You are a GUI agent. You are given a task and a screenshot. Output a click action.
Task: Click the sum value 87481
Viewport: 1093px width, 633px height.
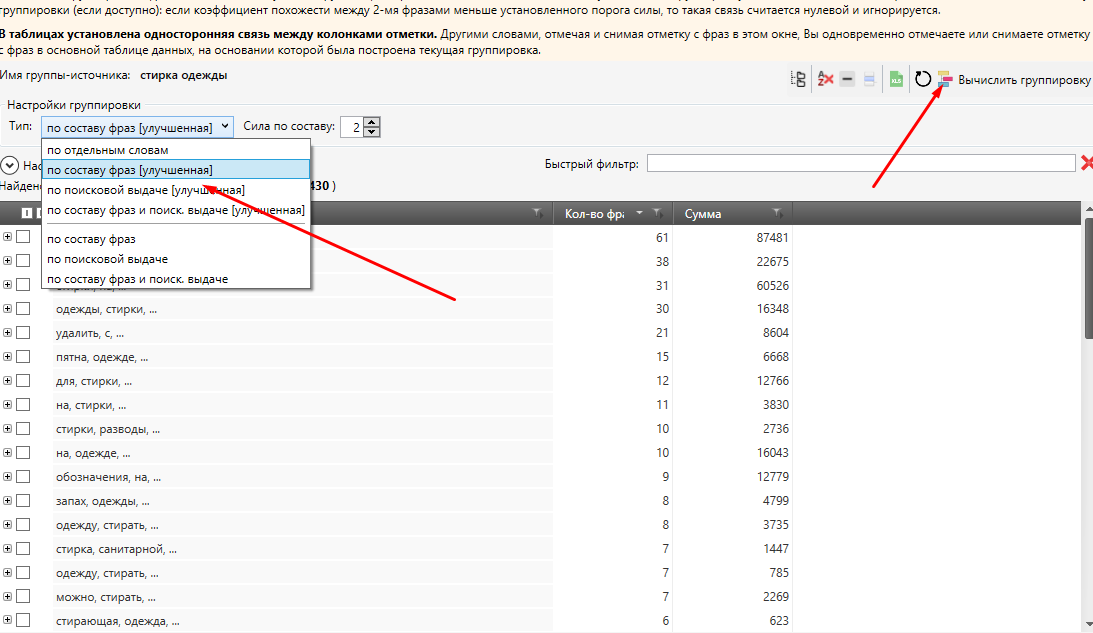click(772, 238)
